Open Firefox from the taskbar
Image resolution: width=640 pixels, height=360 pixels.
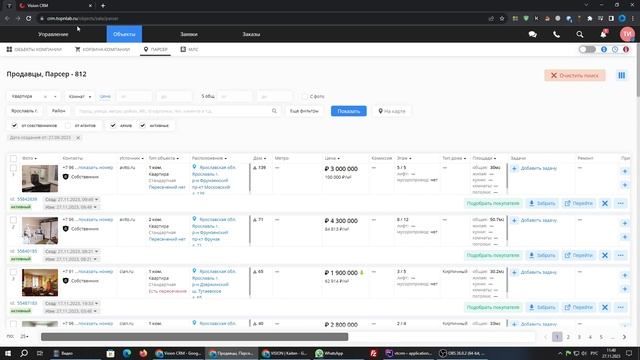[143, 353]
